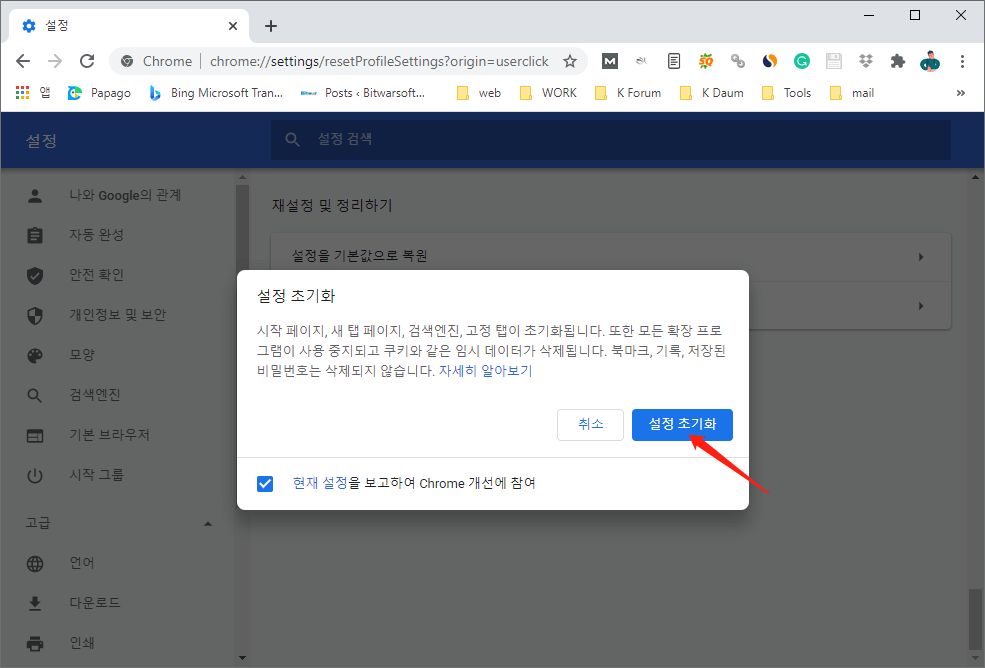Click the main page scrollbar thumb

tap(975, 619)
